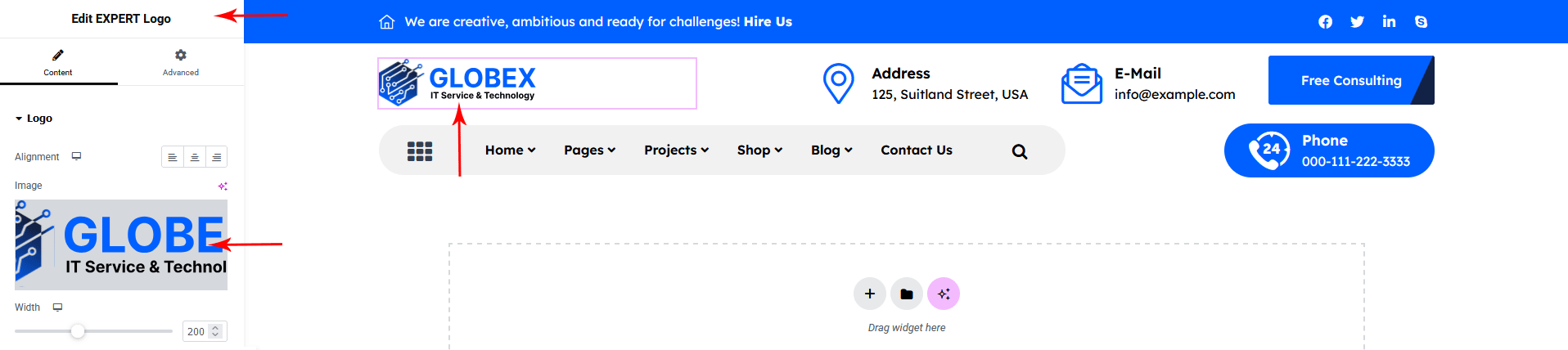1568x350 pixels.
Task: Open the Contact Us menu item
Action: click(916, 150)
